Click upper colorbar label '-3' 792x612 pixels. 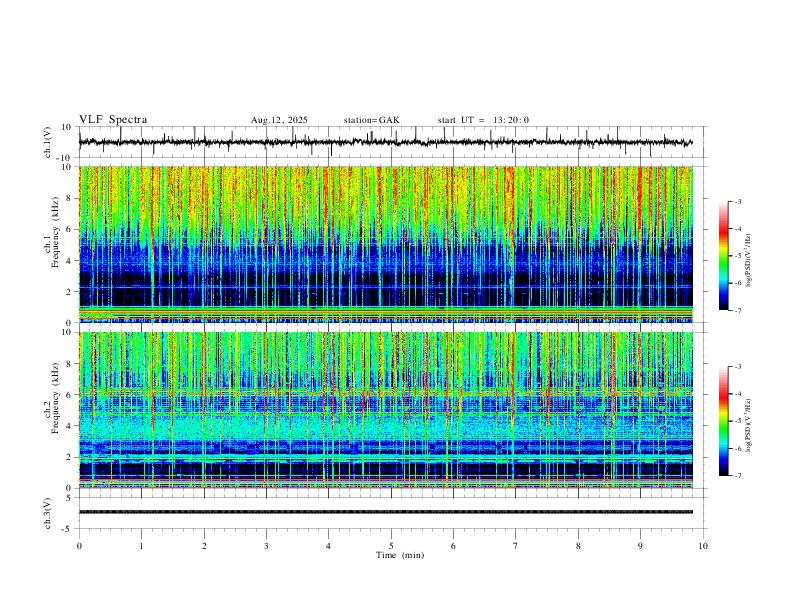(737, 201)
